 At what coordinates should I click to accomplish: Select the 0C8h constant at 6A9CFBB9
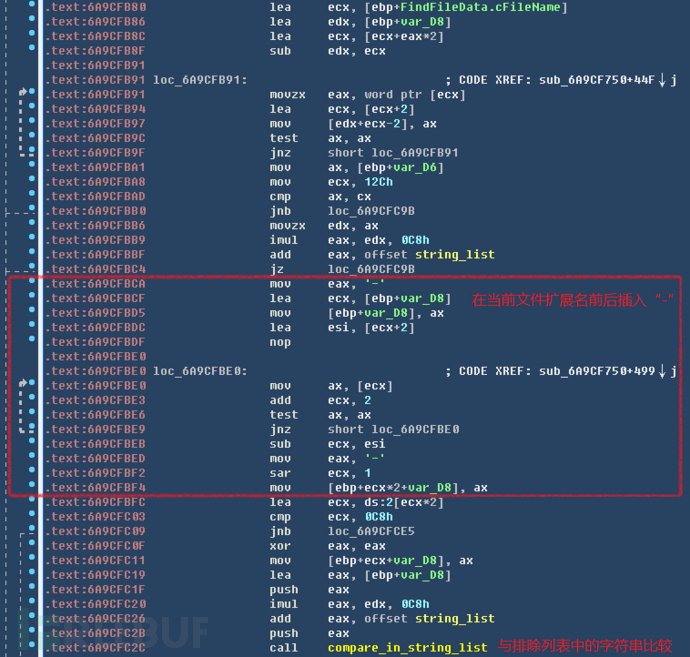pyautogui.click(x=415, y=240)
